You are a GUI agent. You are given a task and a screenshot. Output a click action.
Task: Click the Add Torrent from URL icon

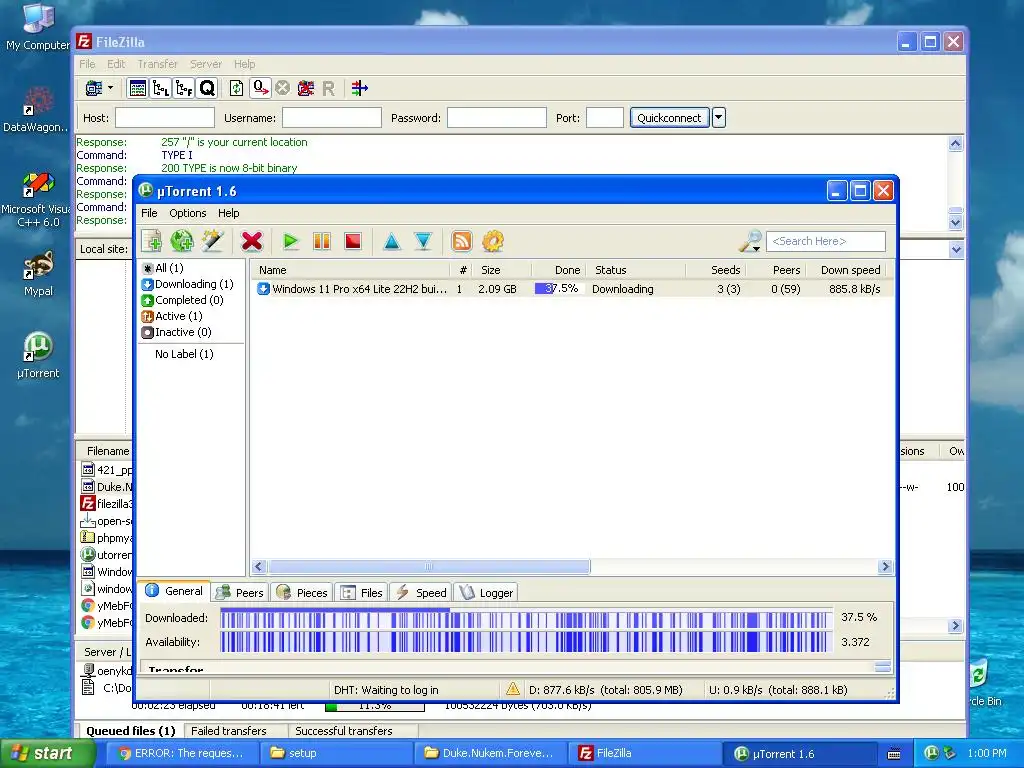coord(182,241)
